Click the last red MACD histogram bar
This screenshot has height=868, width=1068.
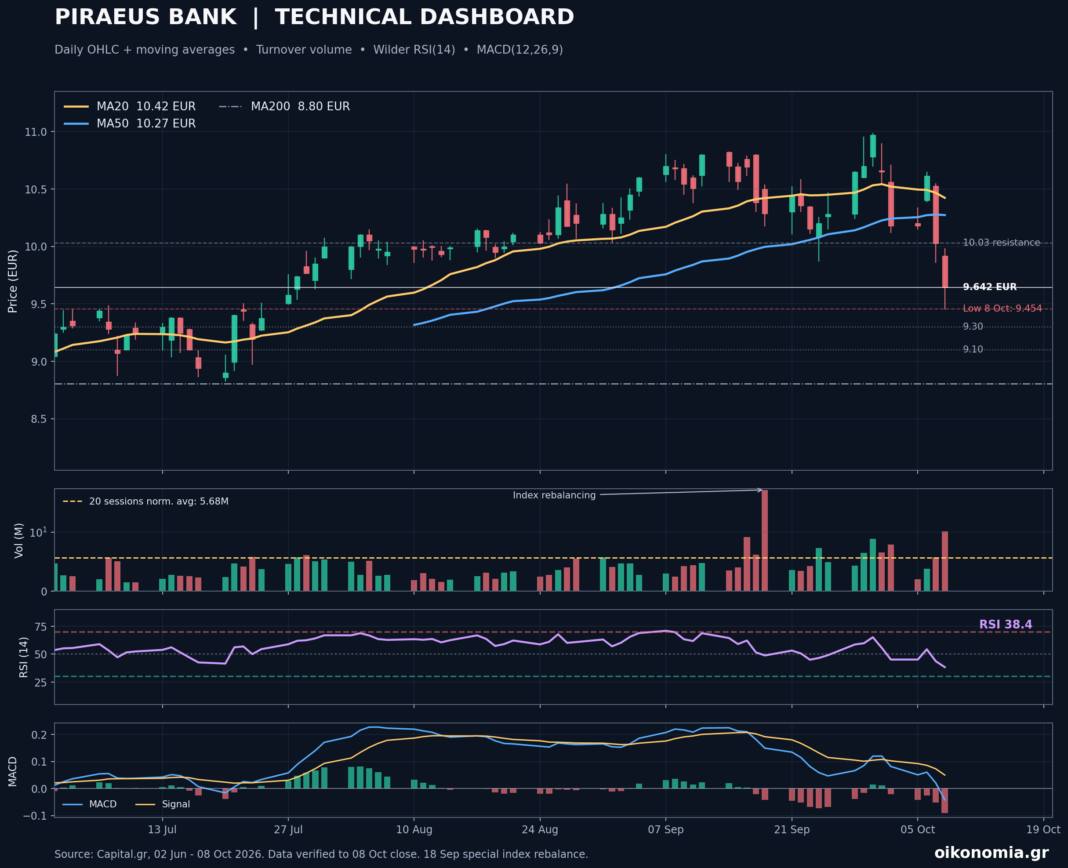point(944,801)
